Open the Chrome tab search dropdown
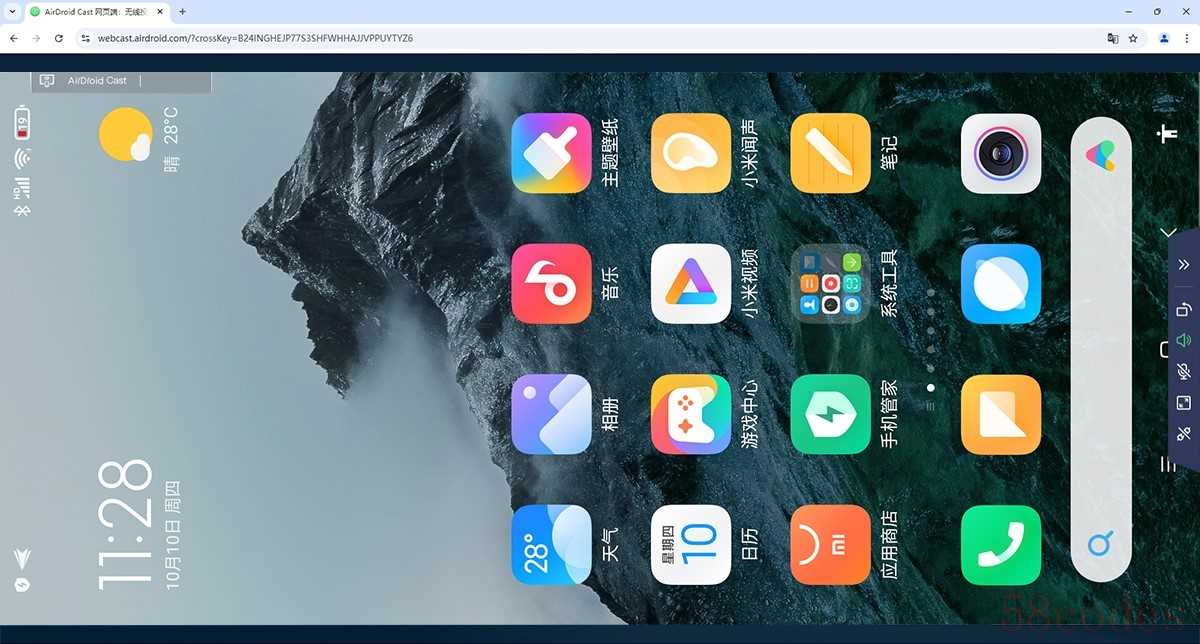This screenshot has height=644, width=1200. point(11,12)
